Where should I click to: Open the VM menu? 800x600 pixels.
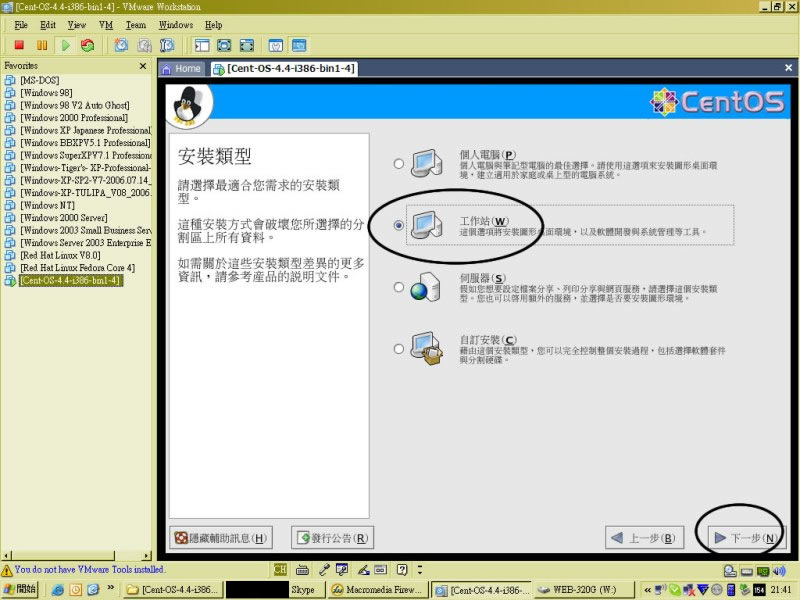pyautogui.click(x=106, y=25)
